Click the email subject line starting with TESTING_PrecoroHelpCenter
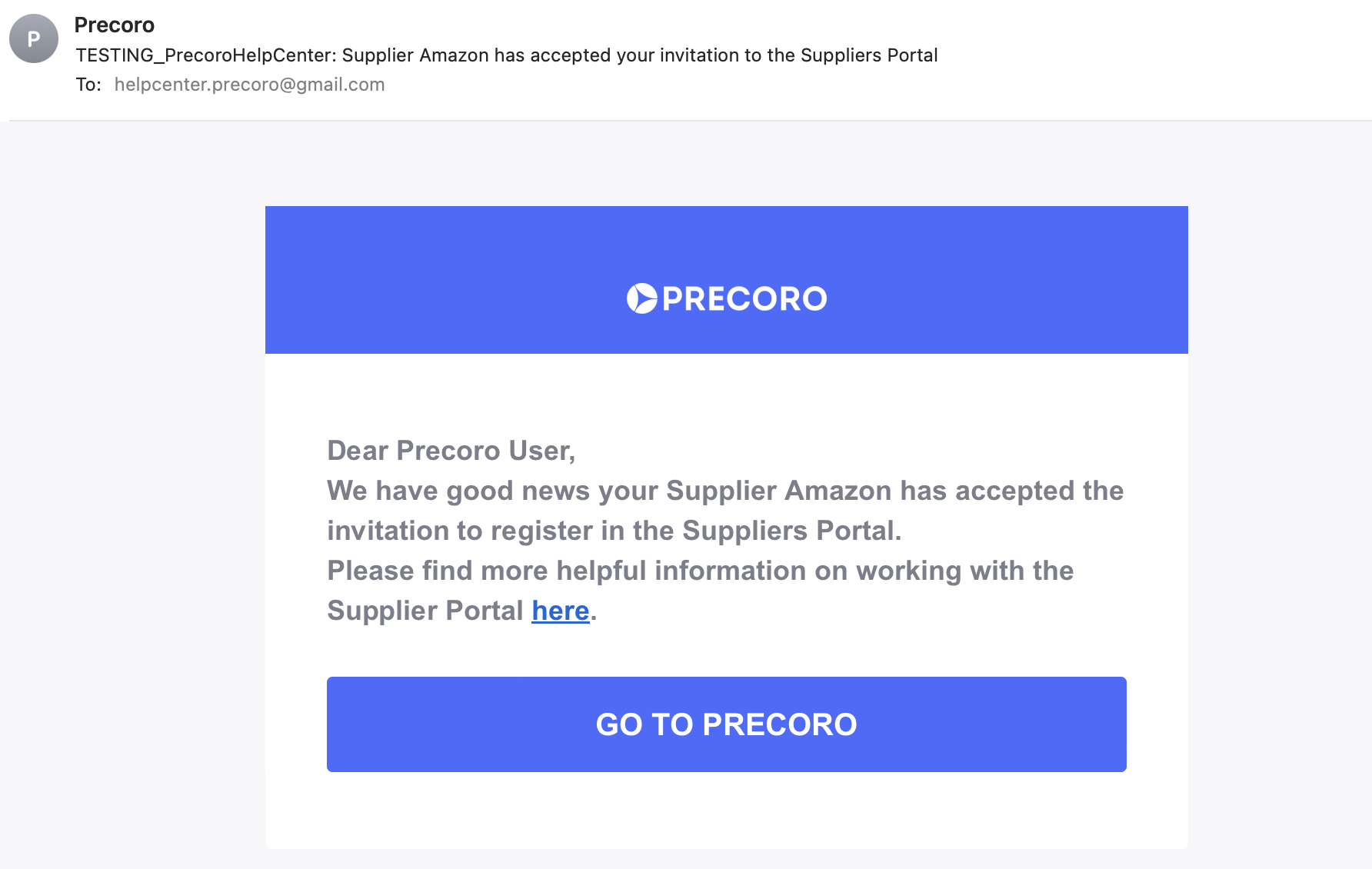The image size is (1372, 869). (x=507, y=55)
